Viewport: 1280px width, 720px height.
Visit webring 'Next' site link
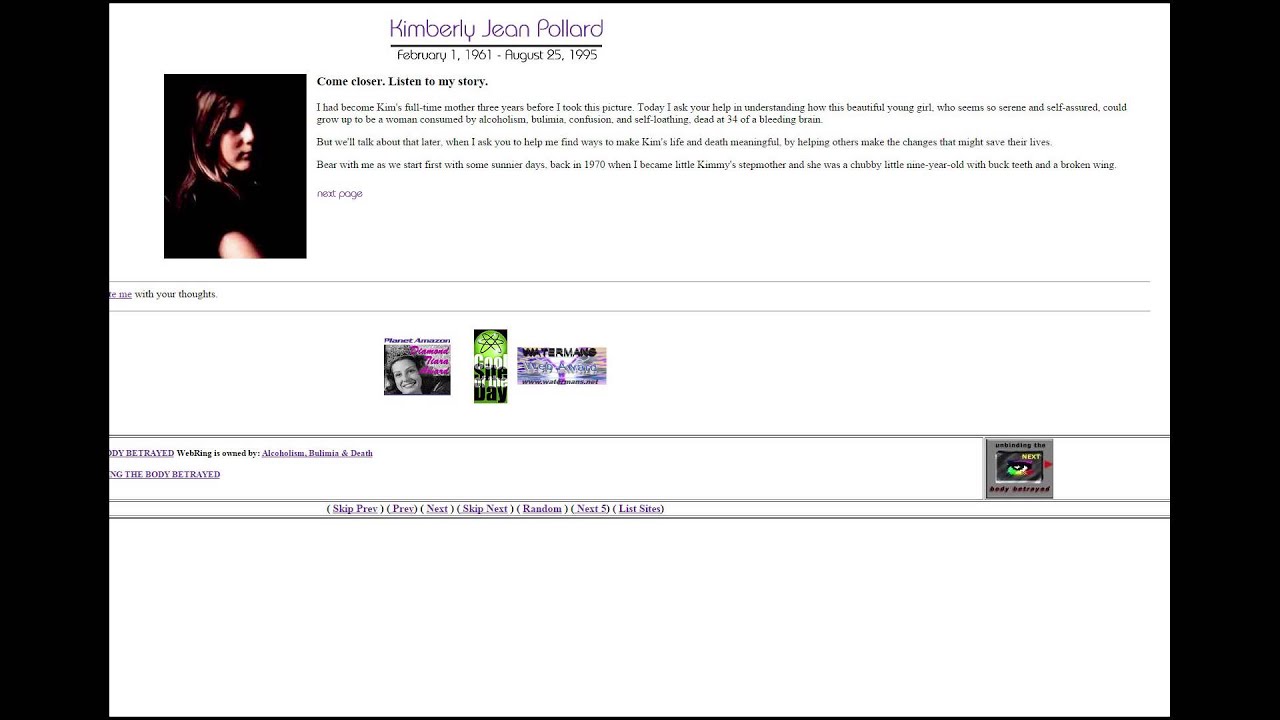(437, 509)
